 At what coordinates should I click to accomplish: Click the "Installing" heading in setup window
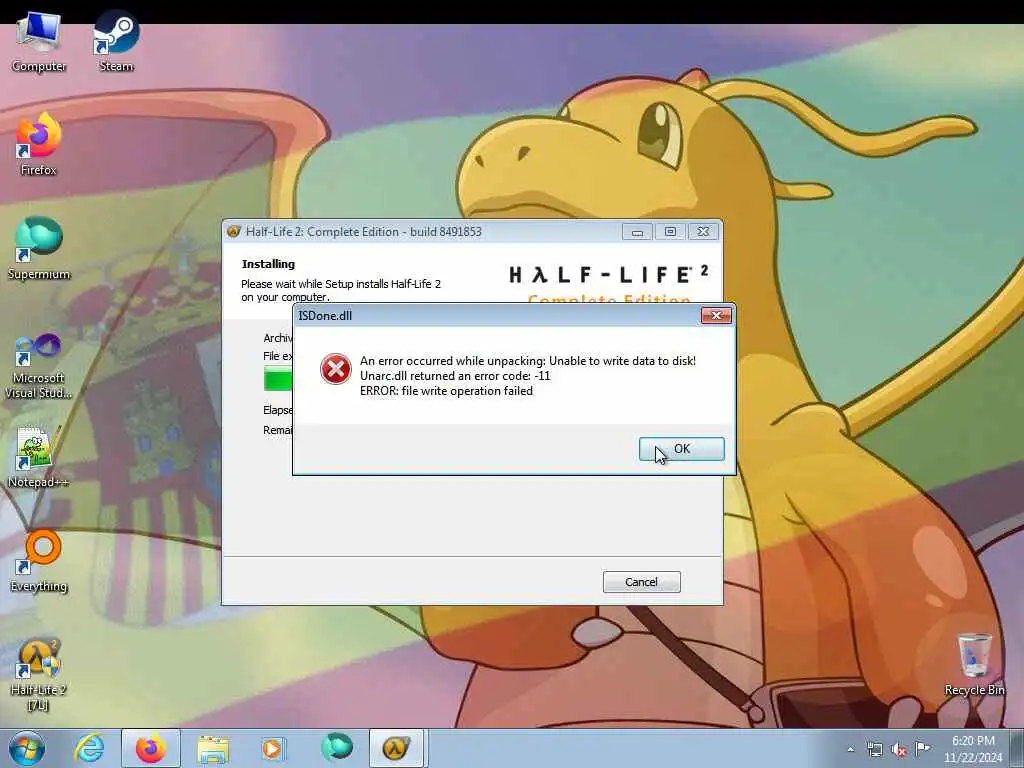[x=268, y=264]
